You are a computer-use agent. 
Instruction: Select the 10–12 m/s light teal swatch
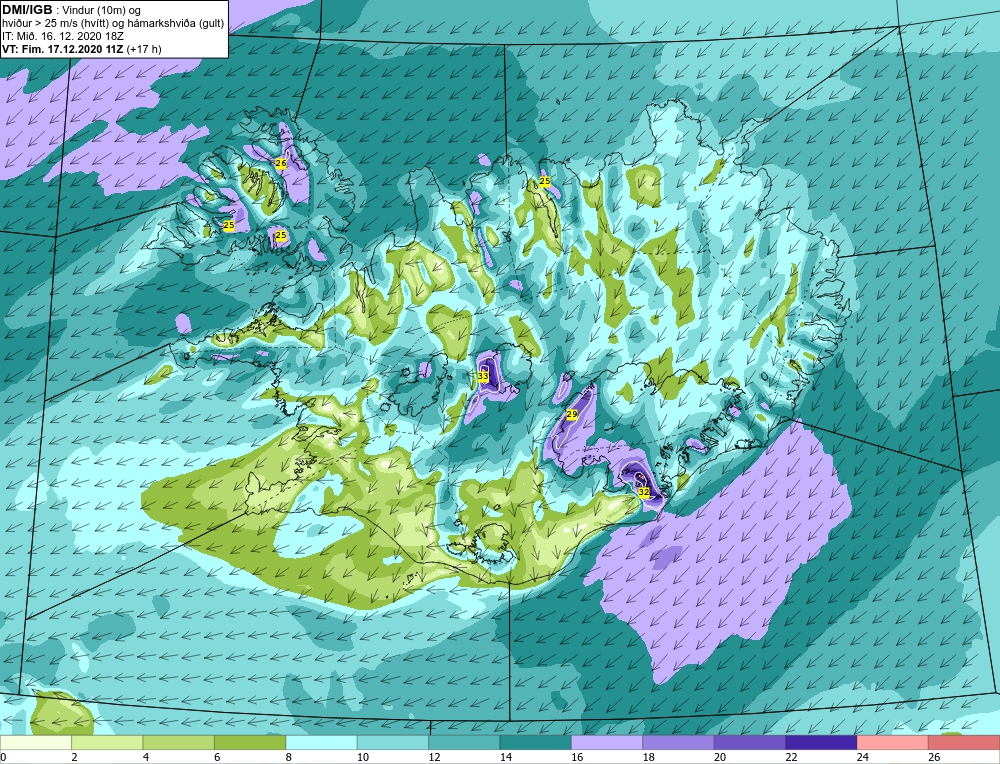click(393, 743)
